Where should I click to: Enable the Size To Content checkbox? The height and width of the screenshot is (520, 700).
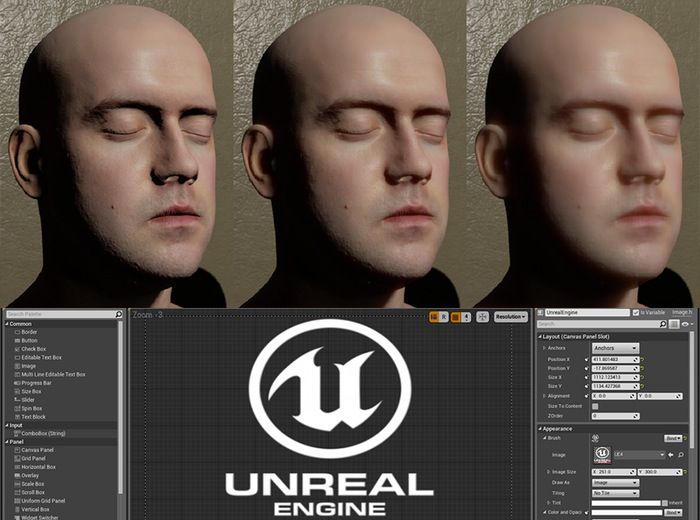[x=596, y=405]
